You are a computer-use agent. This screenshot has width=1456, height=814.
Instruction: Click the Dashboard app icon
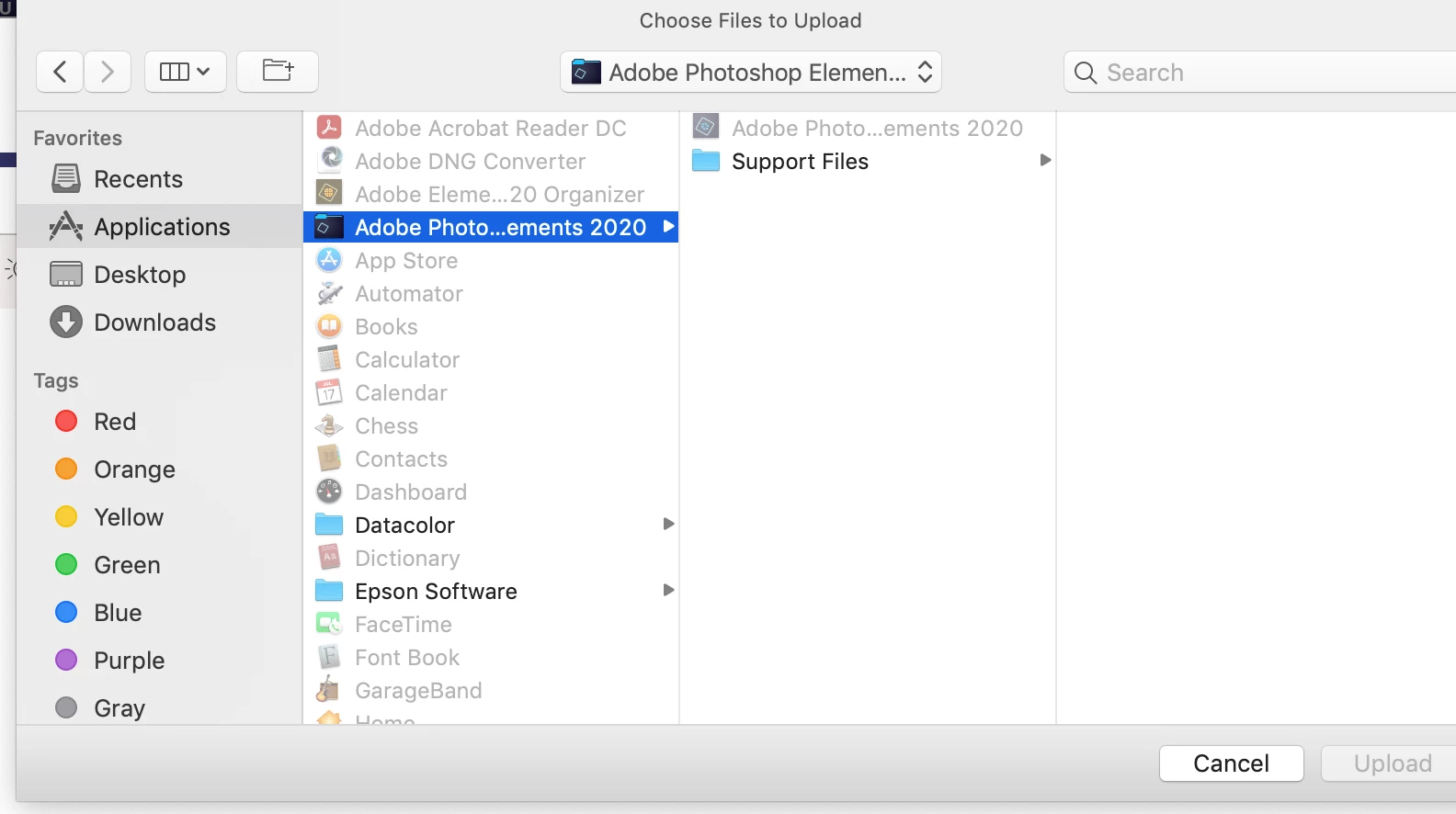(329, 491)
